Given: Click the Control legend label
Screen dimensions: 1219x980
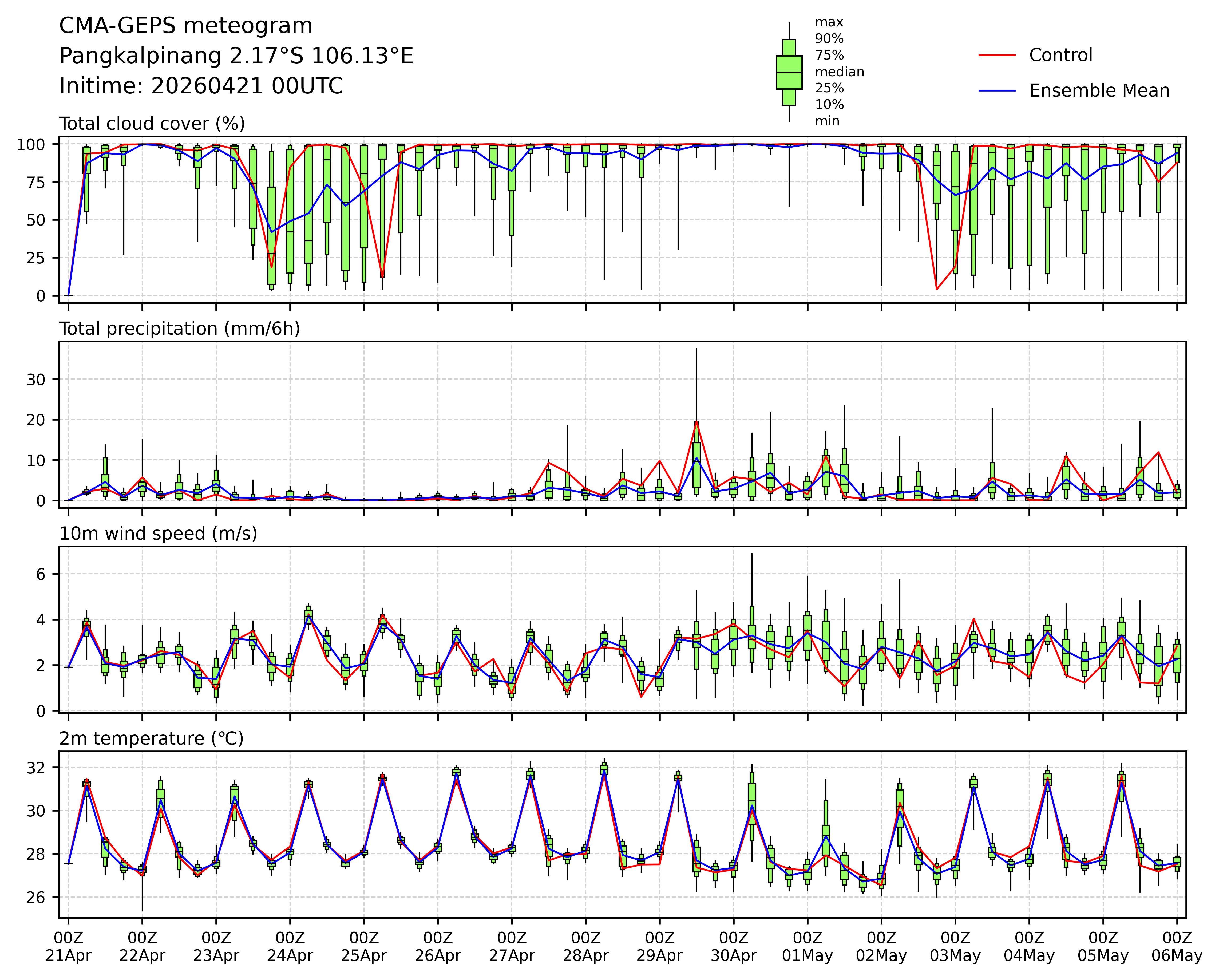Looking at the screenshot, I should (1060, 56).
